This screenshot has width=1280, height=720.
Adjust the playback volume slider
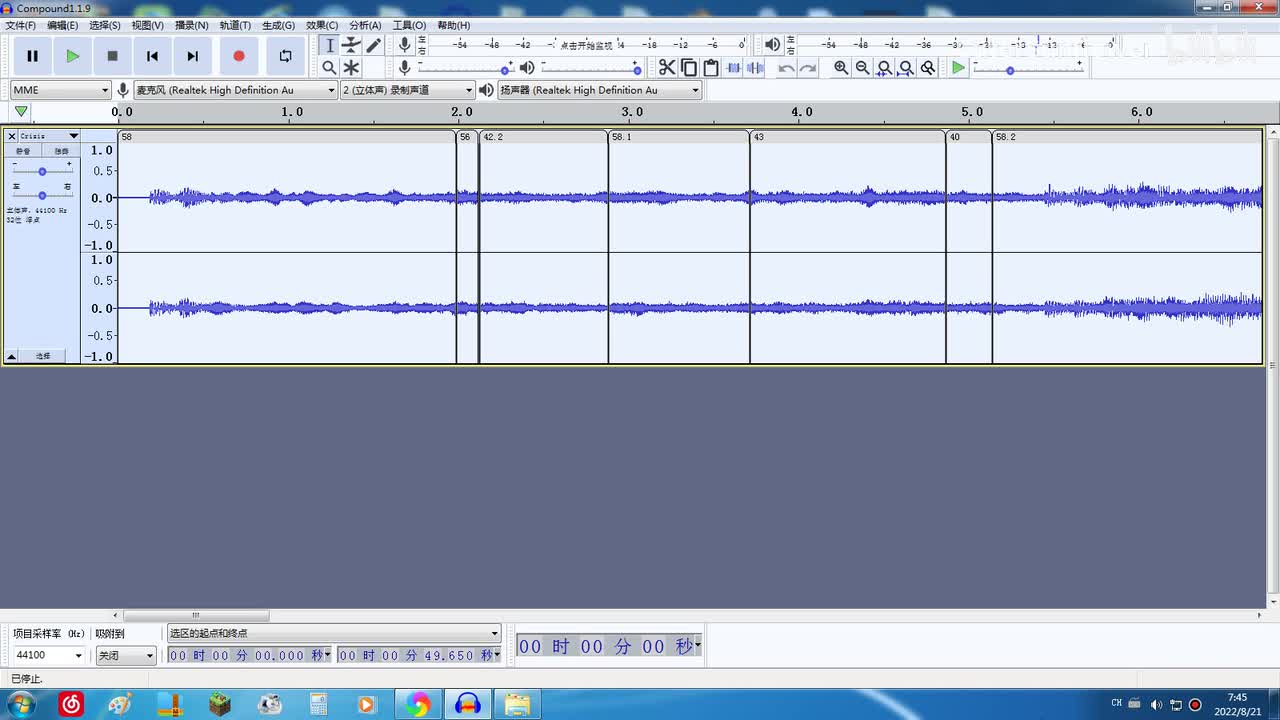(x=591, y=69)
